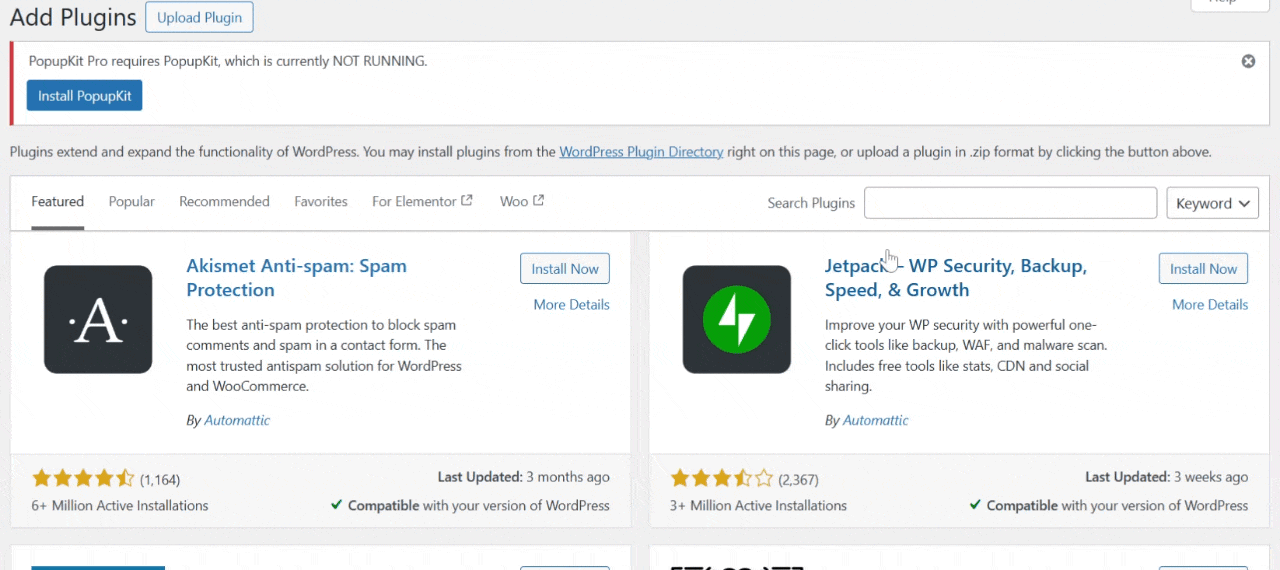Open the Keyword search type dropdown

tap(1213, 202)
